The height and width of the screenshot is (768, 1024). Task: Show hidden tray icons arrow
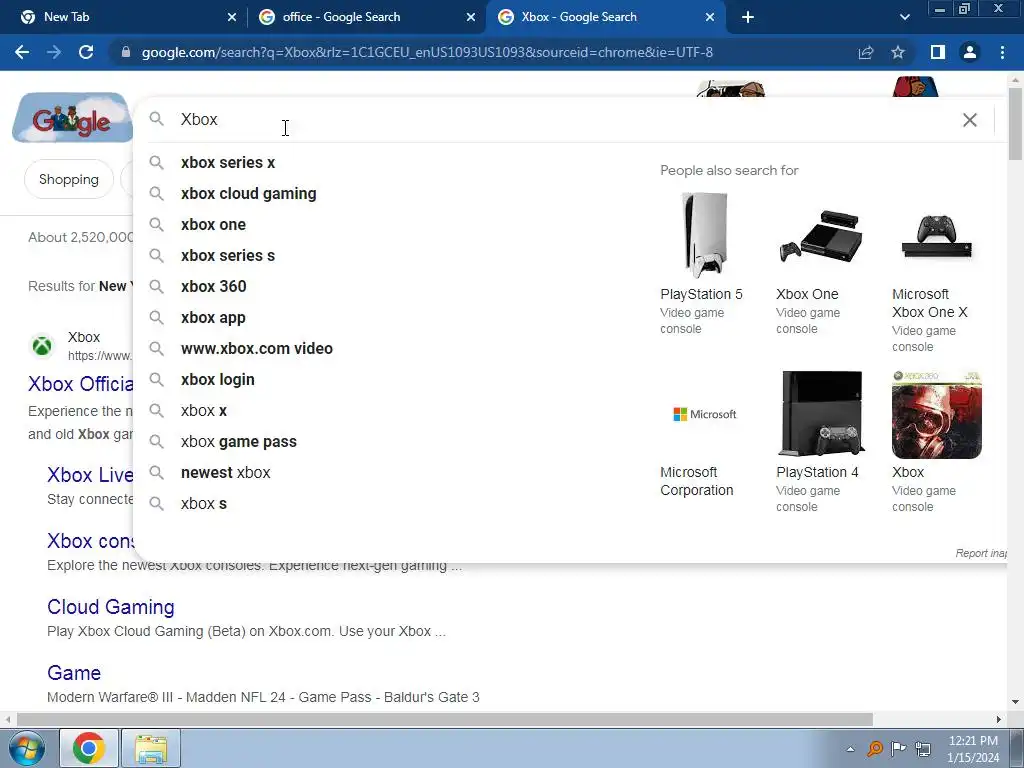(850, 749)
